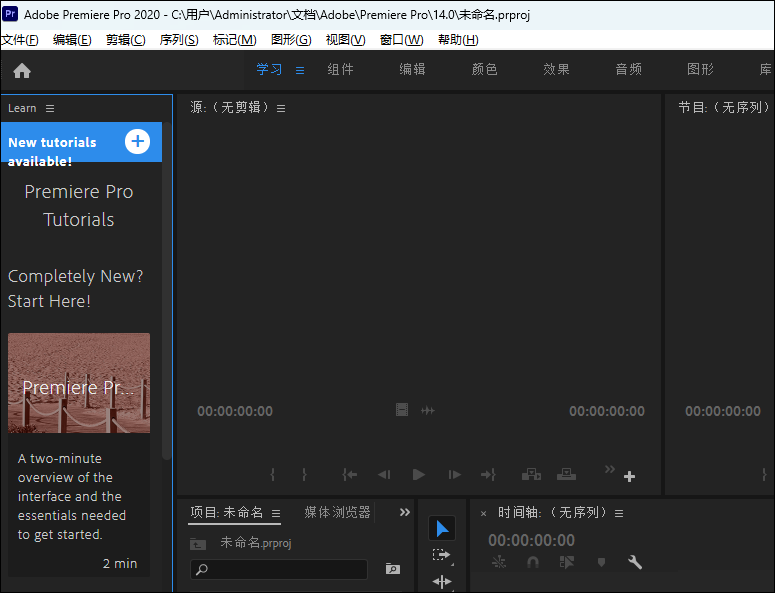
Task: Click the project bin folder icon
Action: 198,544
